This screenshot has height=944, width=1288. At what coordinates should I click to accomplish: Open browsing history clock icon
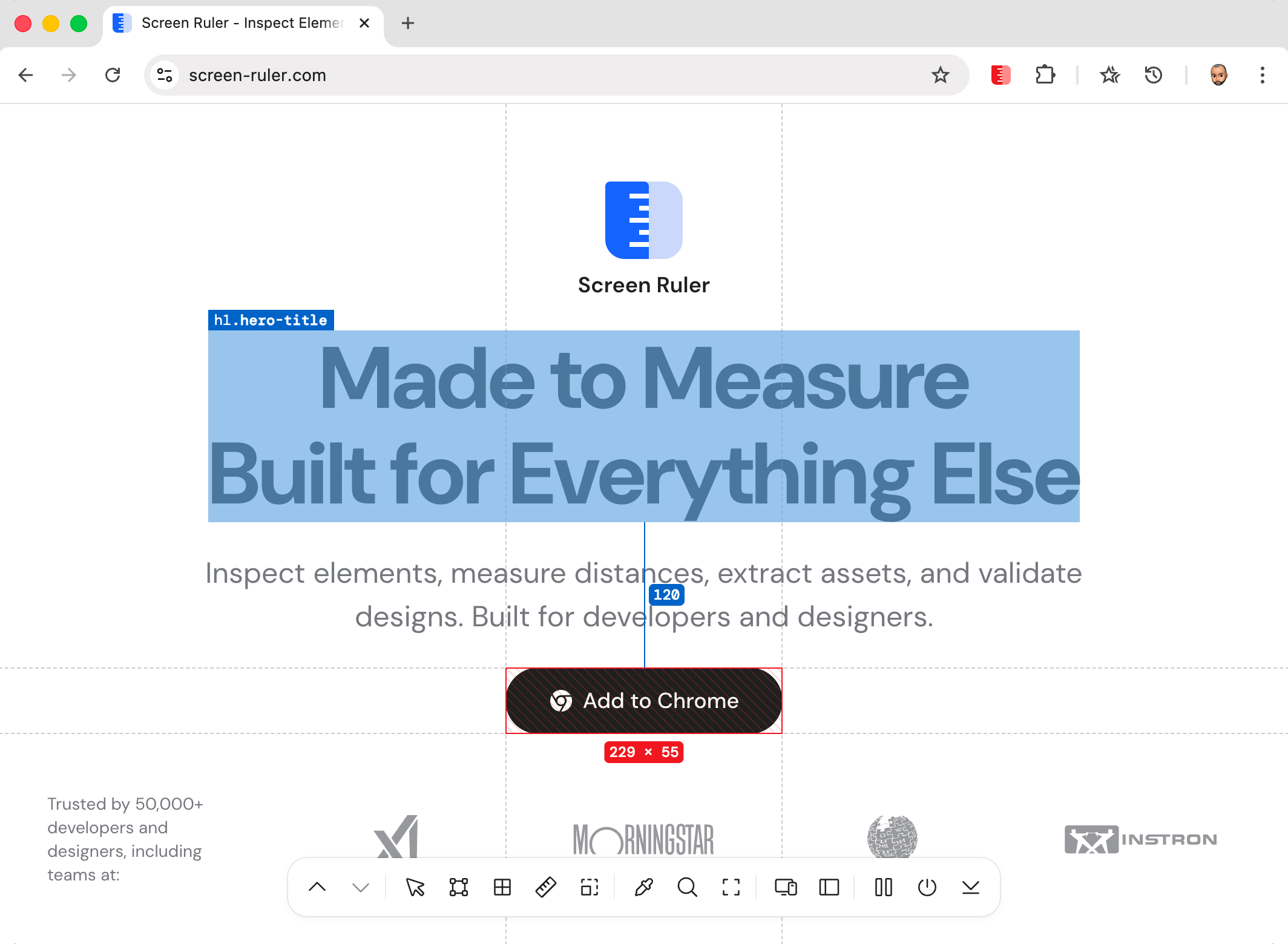[x=1154, y=75]
